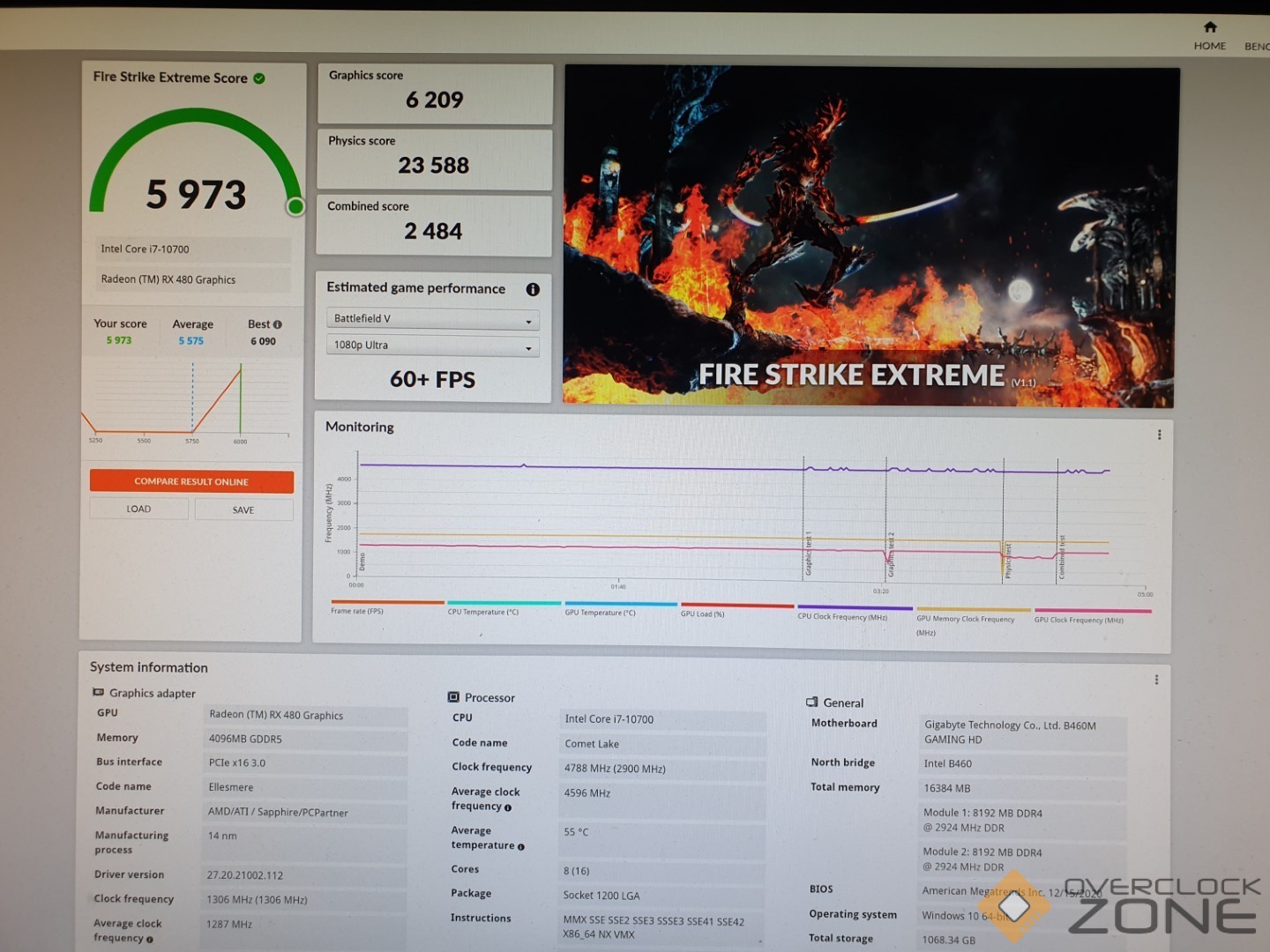This screenshot has width=1270, height=952.
Task: Click the Physics test marker on the chart
Action: (1008, 561)
